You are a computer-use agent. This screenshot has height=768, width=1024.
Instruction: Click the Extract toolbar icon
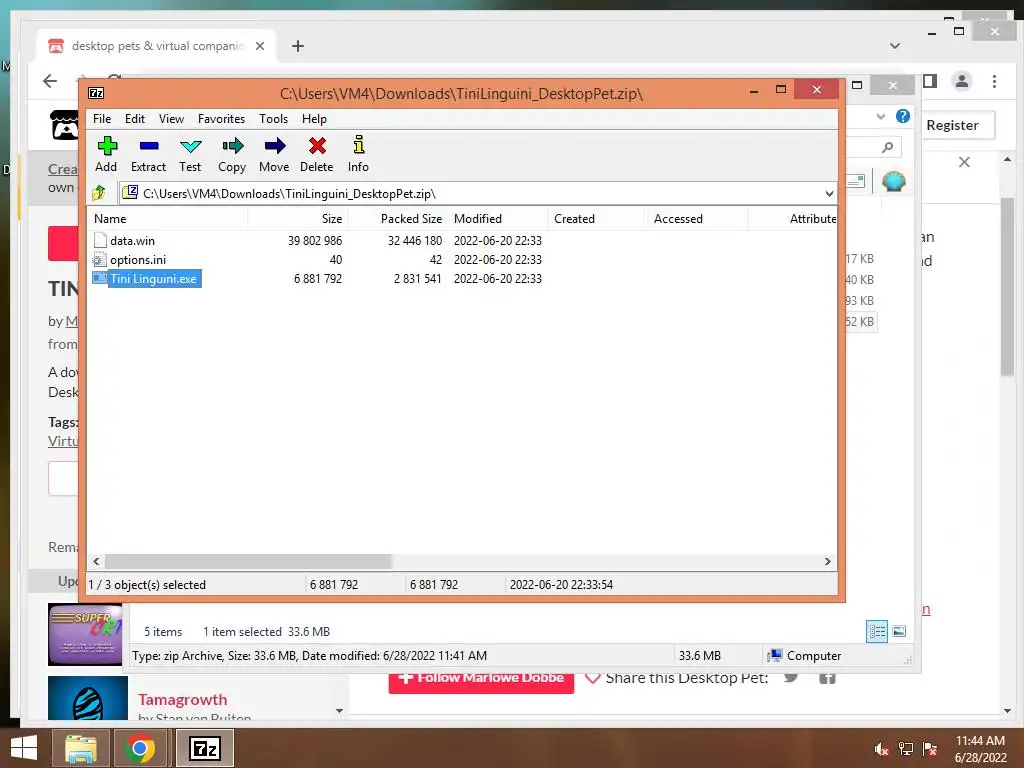149,146
